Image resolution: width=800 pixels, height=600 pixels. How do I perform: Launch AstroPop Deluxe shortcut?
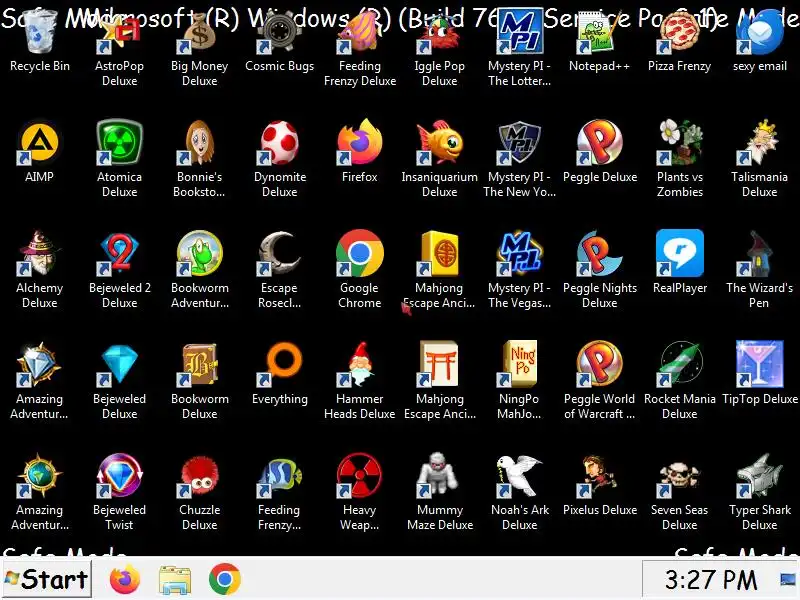coord(119,33)
